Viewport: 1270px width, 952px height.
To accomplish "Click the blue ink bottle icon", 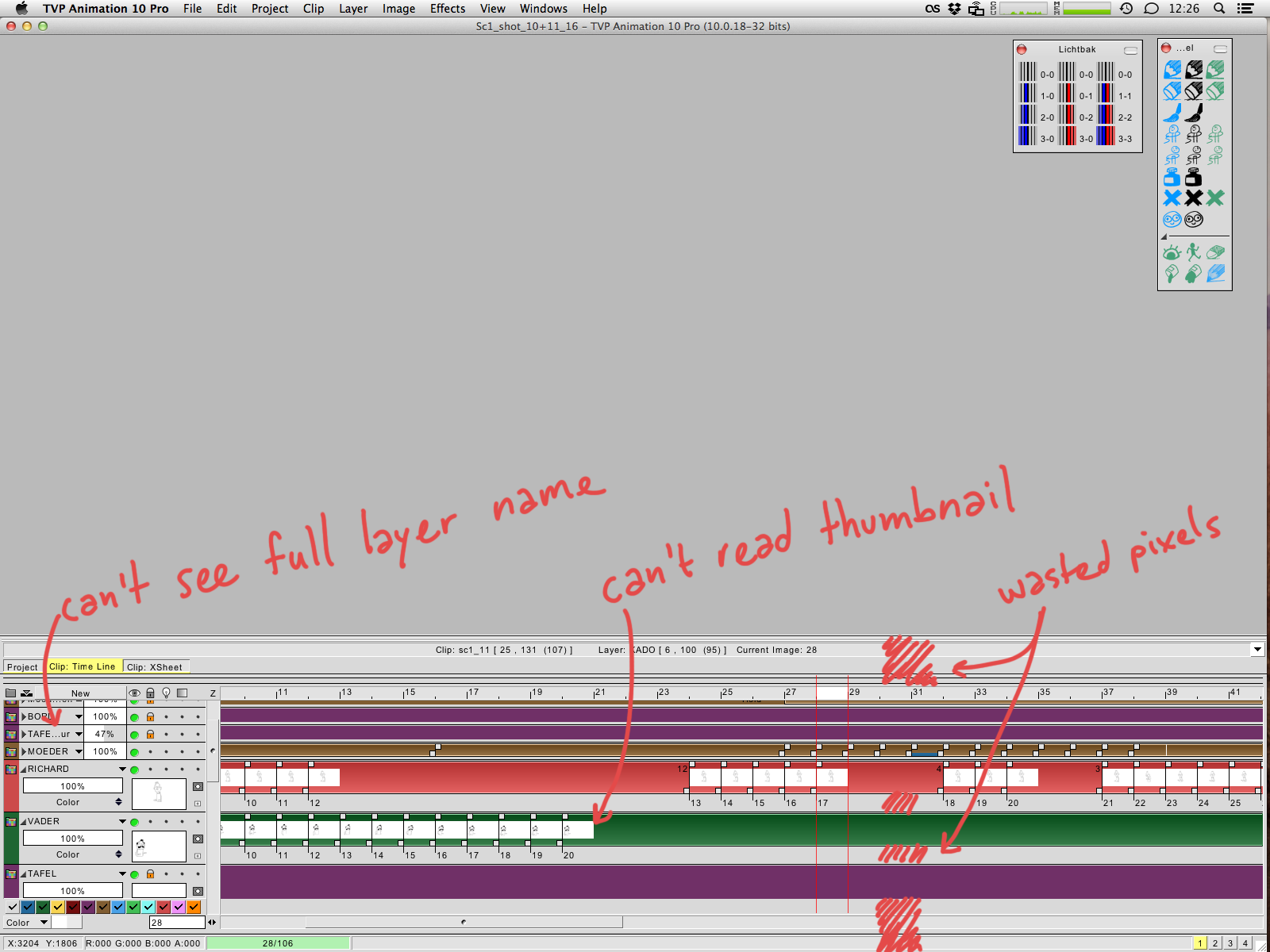I will (x=1172, y=177).
